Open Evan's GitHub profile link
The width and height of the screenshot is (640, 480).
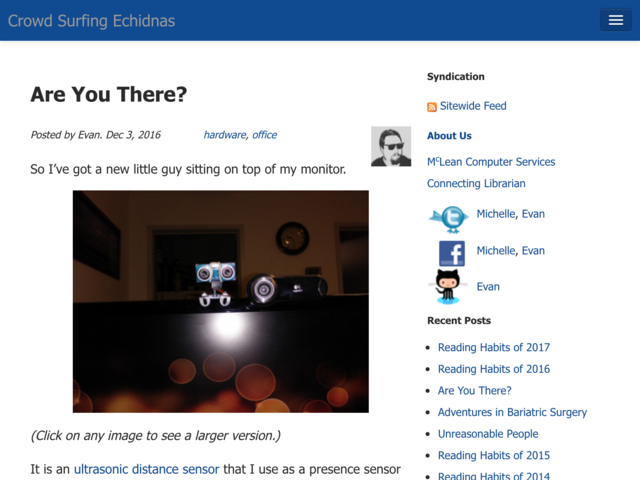tap(488, 287)
